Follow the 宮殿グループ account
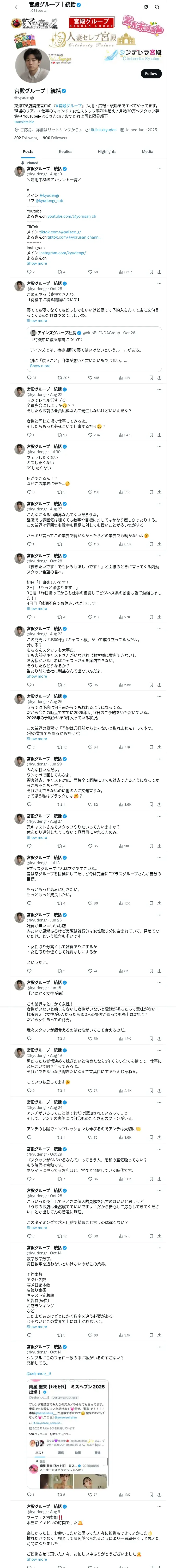Viewport: 176px width, 1568px height. pos(150,74)
